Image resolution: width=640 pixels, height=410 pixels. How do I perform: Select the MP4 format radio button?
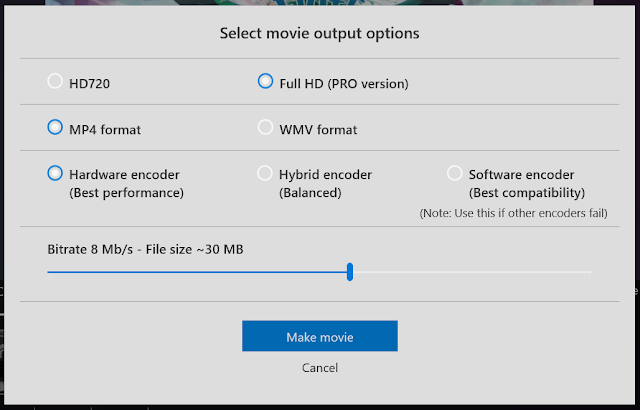point(55,128)
